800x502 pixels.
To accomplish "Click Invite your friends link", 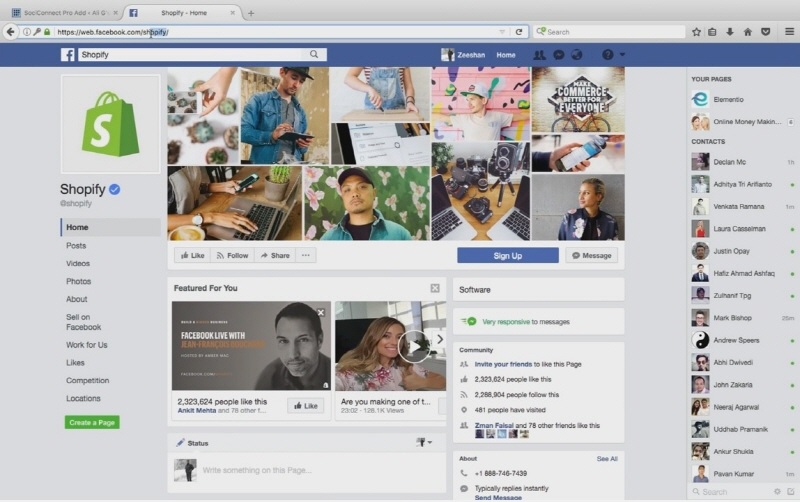I will pyautogui.click(x=503, y=364).
